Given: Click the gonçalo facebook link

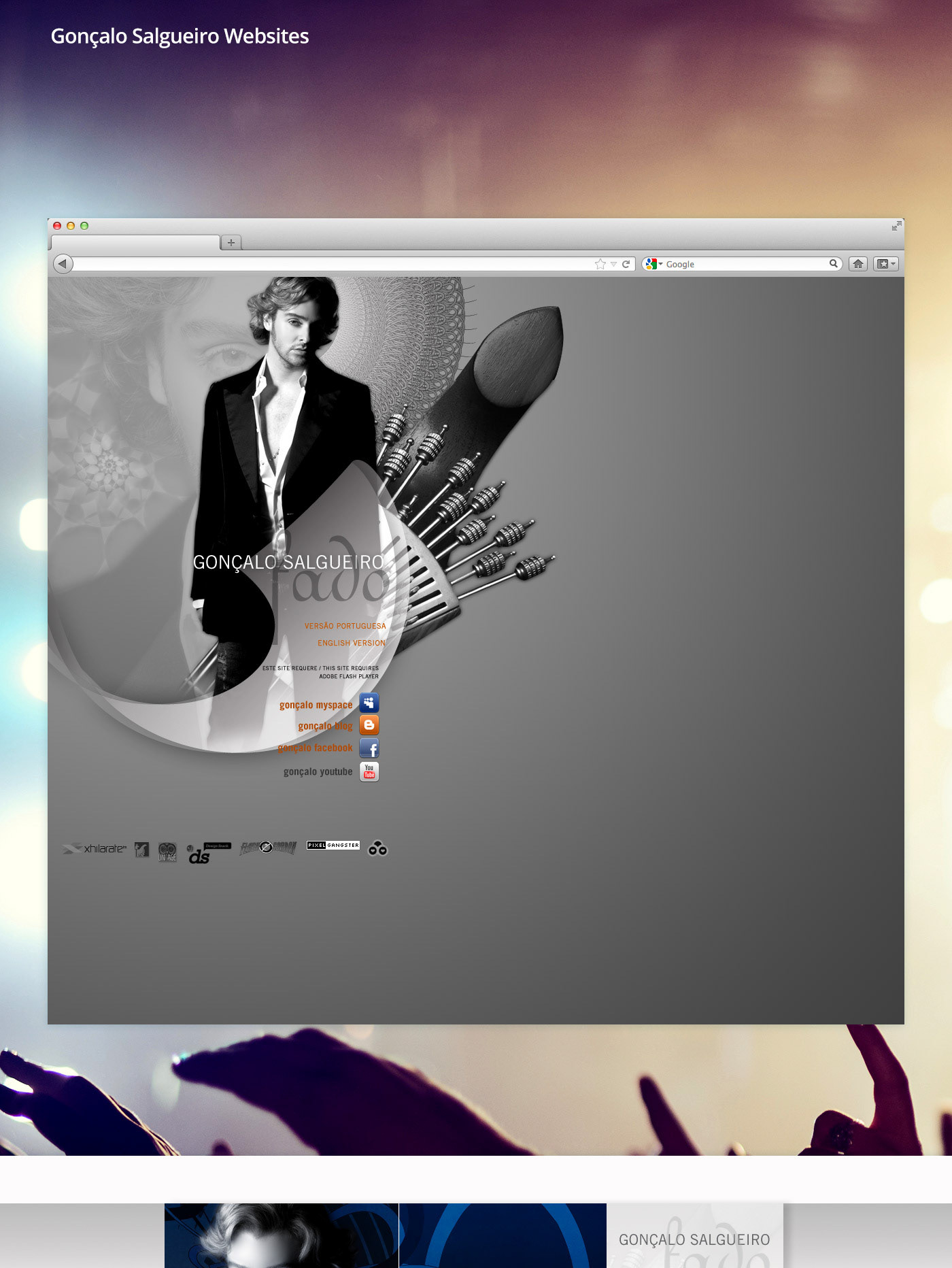Looking at the screenshot, I should tap(316, 748).
